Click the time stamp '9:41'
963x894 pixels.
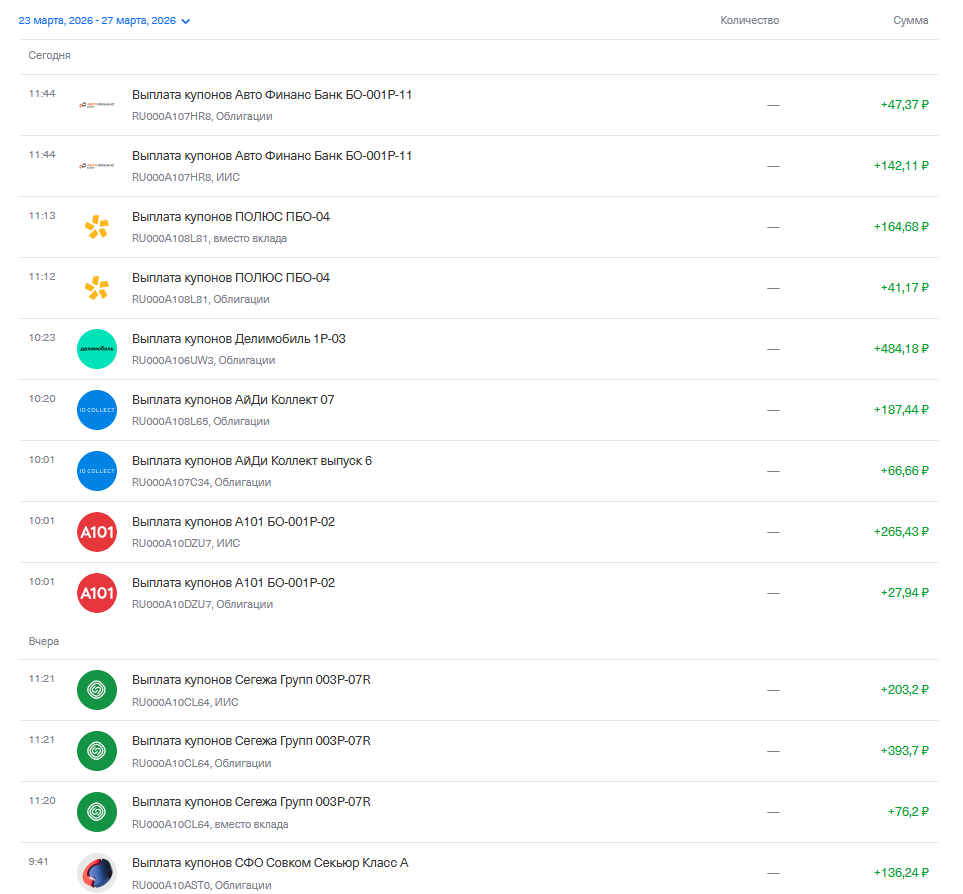38,861
